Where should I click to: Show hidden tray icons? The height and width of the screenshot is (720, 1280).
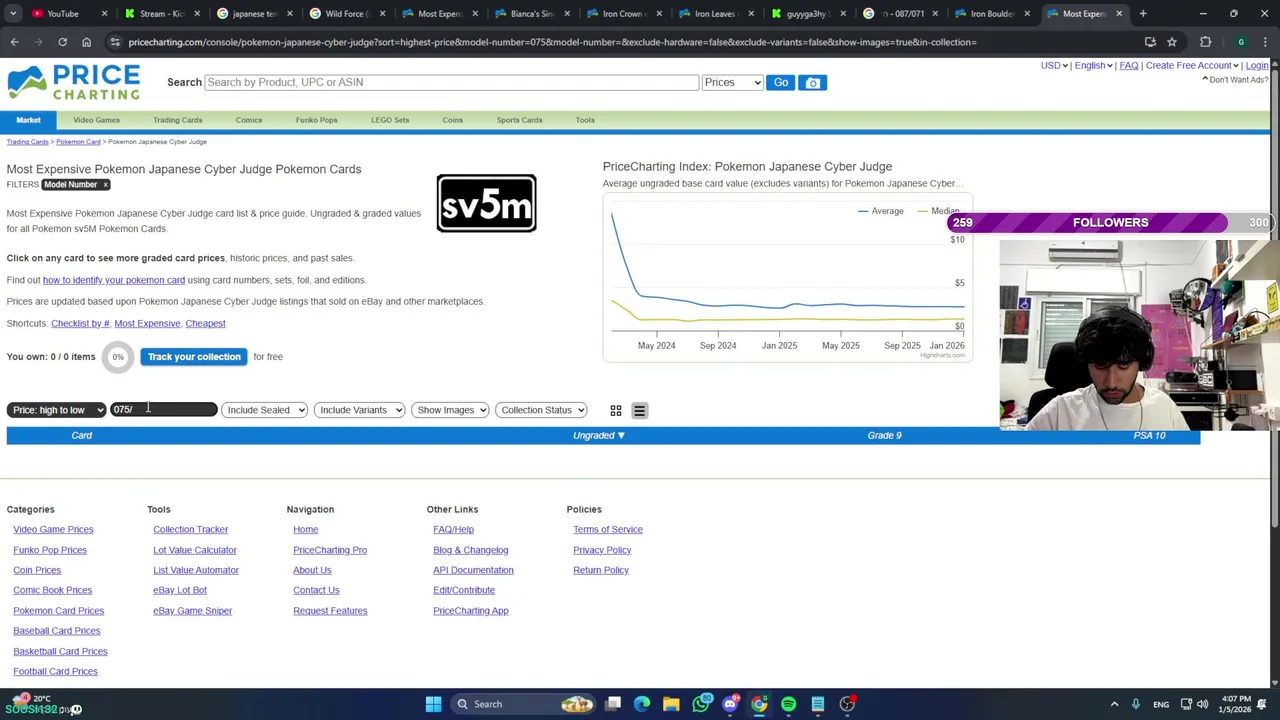click(1114, 704)
